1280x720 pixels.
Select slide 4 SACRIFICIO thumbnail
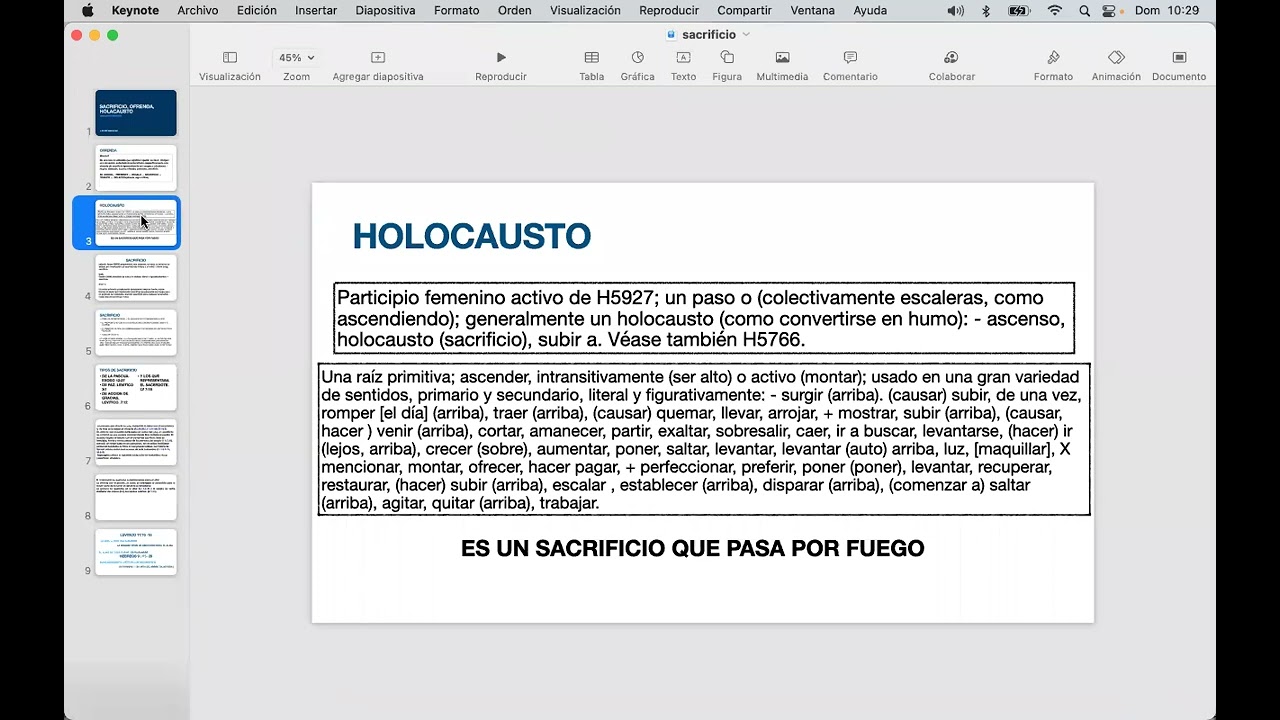click(136, 278)
